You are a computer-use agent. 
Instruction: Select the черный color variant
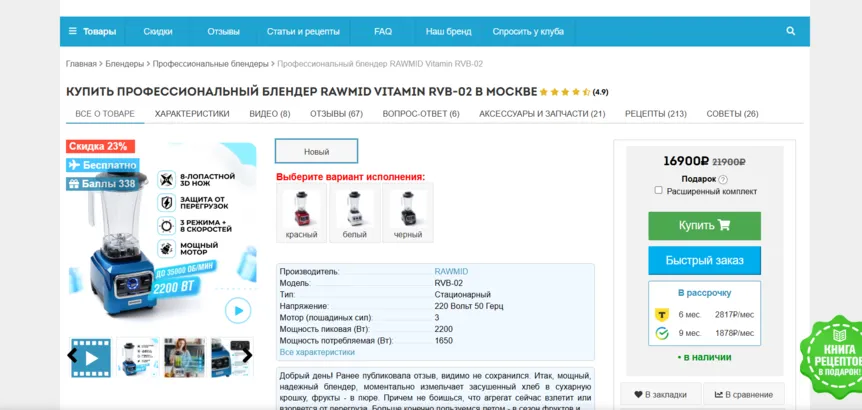pyautogui.click(x=408, y=213)
